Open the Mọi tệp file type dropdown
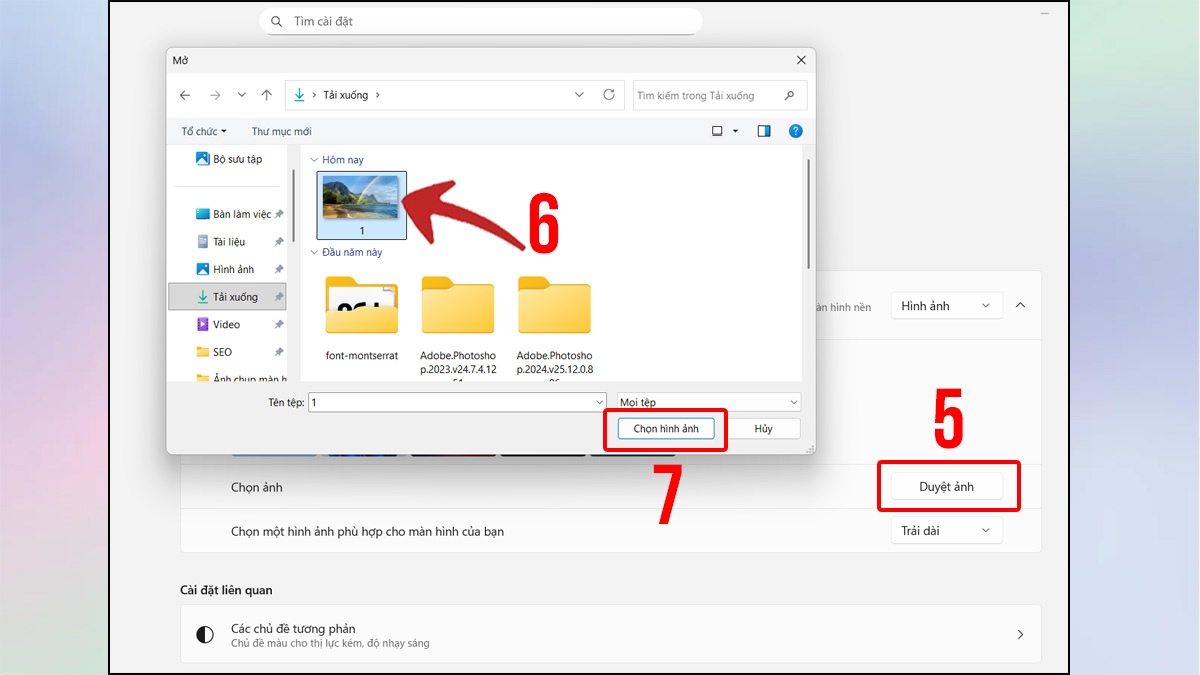The width and height of the screenshot is (1200, 675). click(x=709, y=402)
